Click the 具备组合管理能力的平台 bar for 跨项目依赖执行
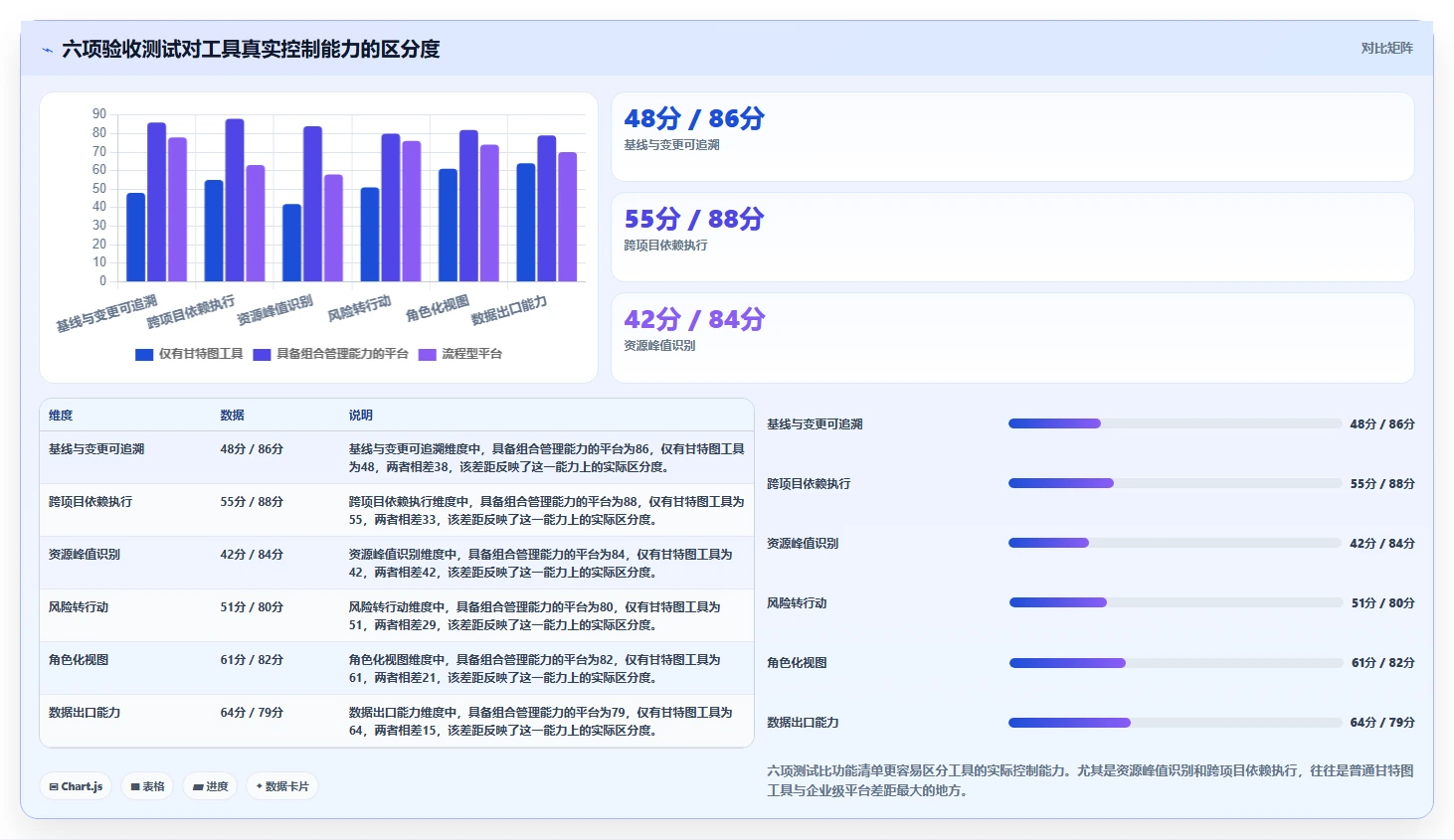1454x840 pixels. (x=235, y=201)
